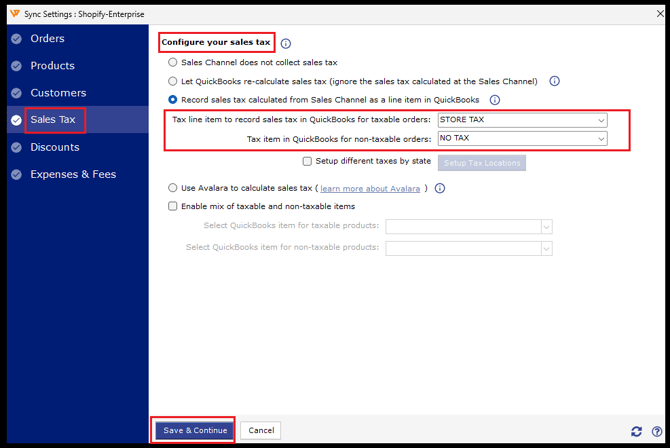
Task: Follow the learn more about Avalara link
Action: [x=370, y=189]
